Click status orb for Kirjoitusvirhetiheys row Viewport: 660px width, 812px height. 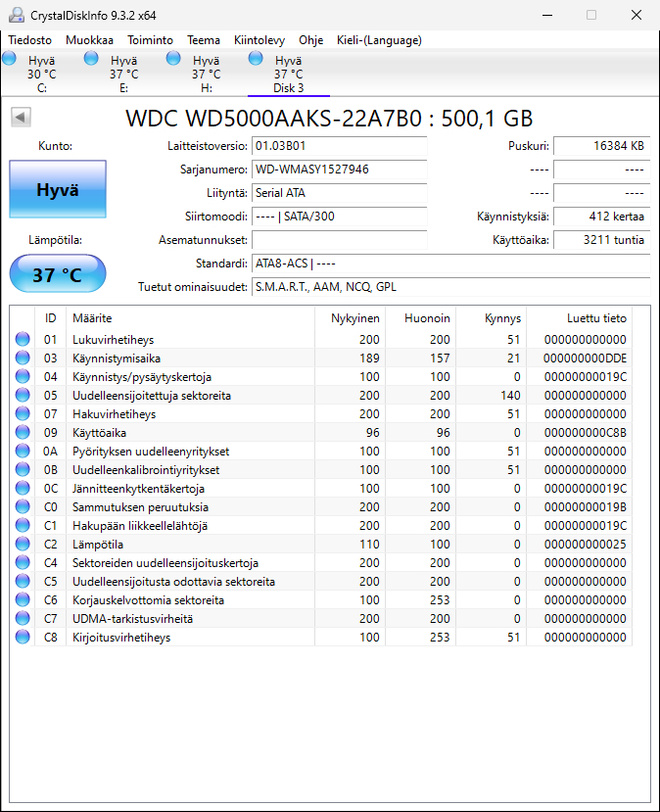[x=22, y=637]
